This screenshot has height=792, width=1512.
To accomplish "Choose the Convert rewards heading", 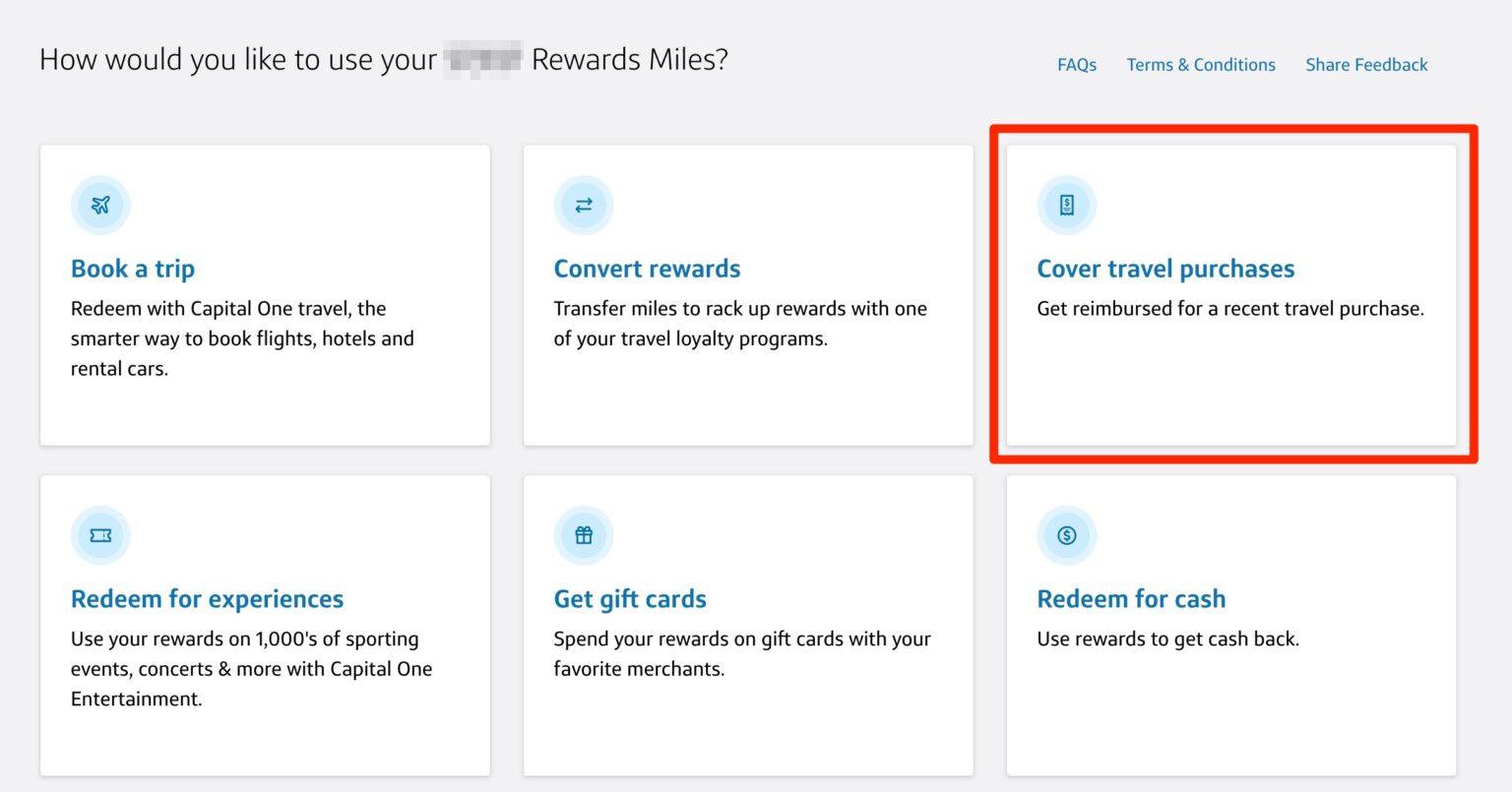I will click(x=647, y=269).
